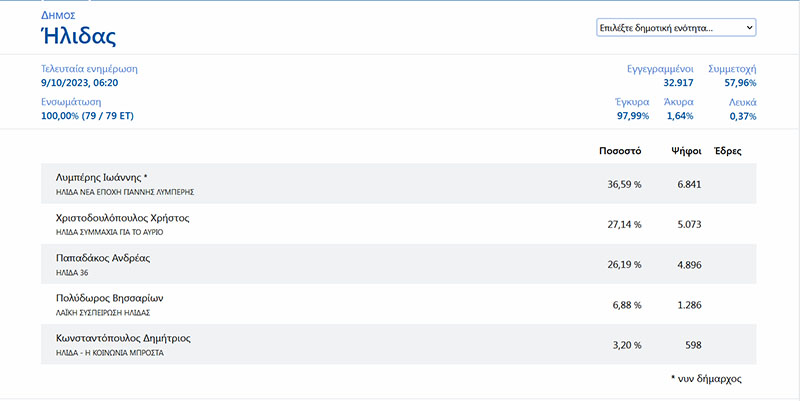
Task: Click the Άκυρα percentage 1,64%
Action: [x=679, y=116]
